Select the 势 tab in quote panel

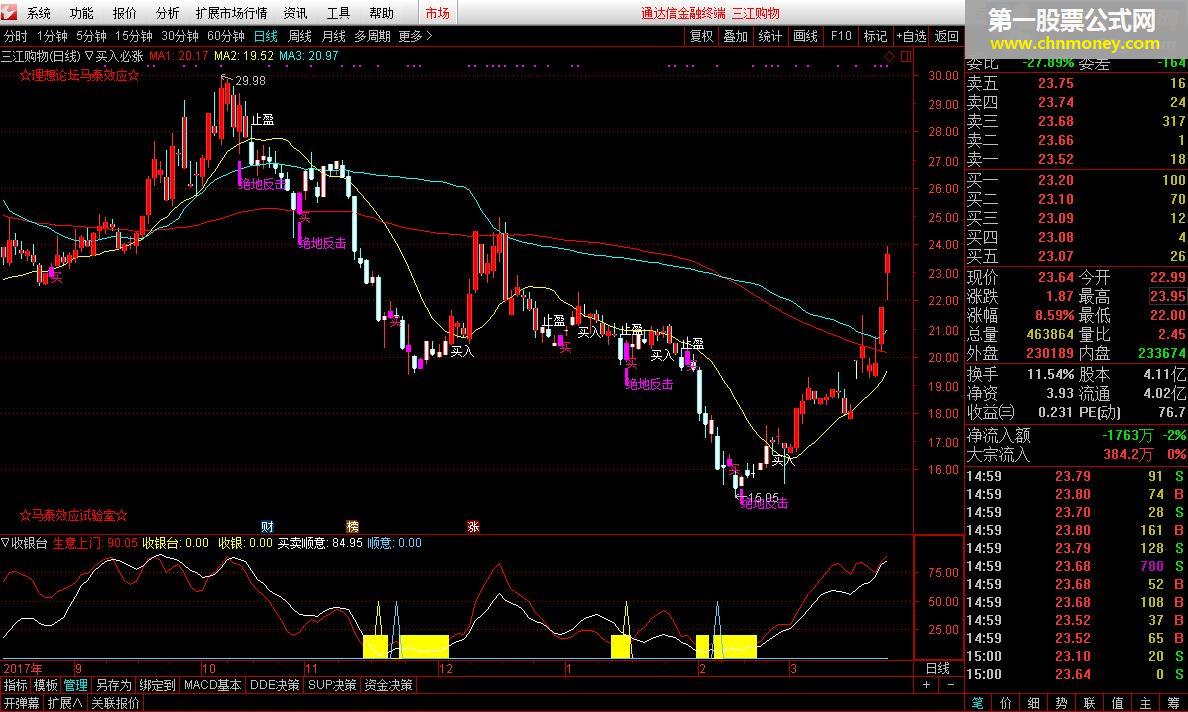click(1061, 703)
